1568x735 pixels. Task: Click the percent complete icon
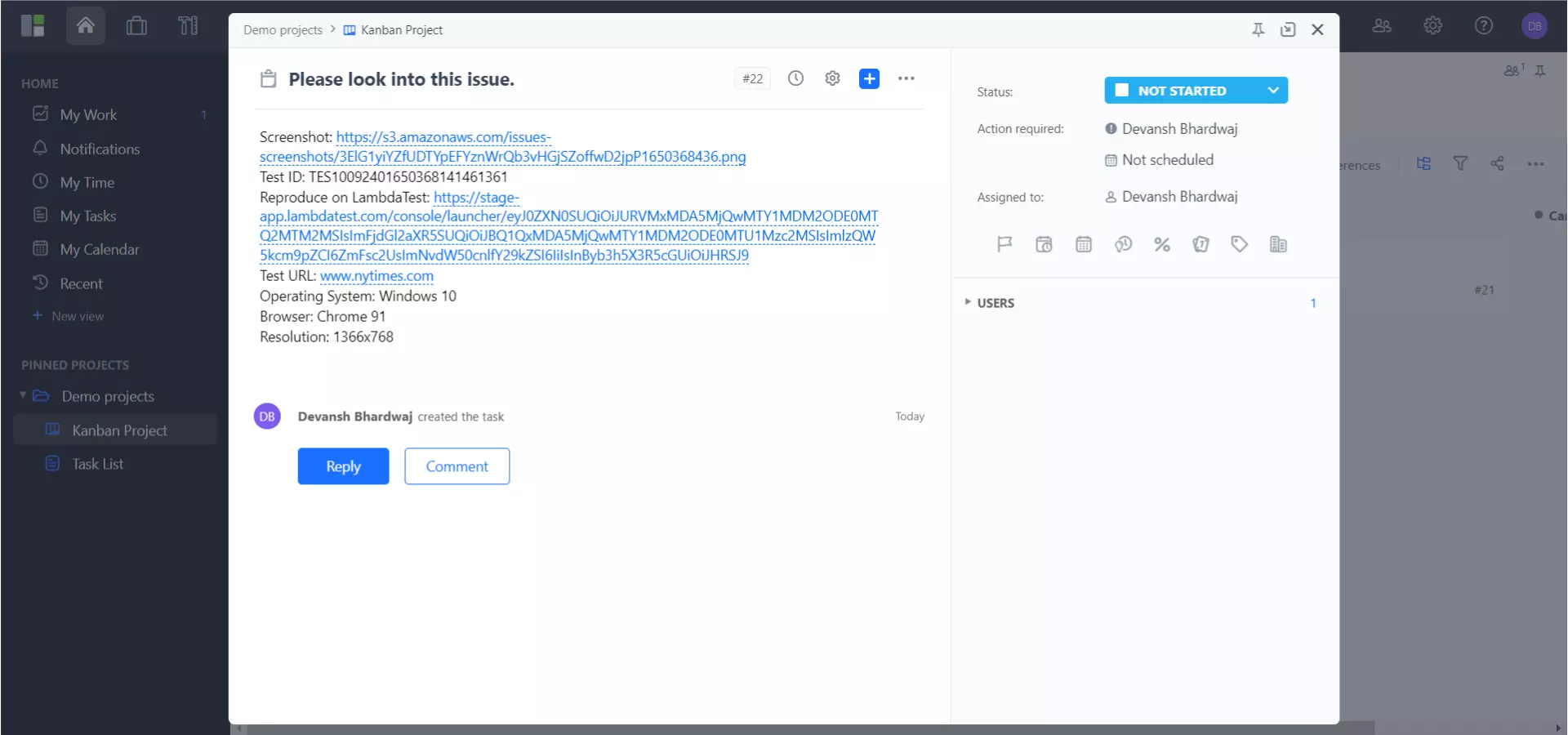1161,244
